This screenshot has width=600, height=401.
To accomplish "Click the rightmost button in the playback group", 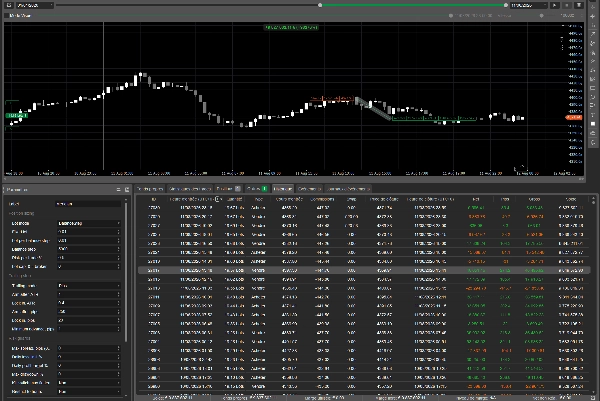I will point(579,5).
